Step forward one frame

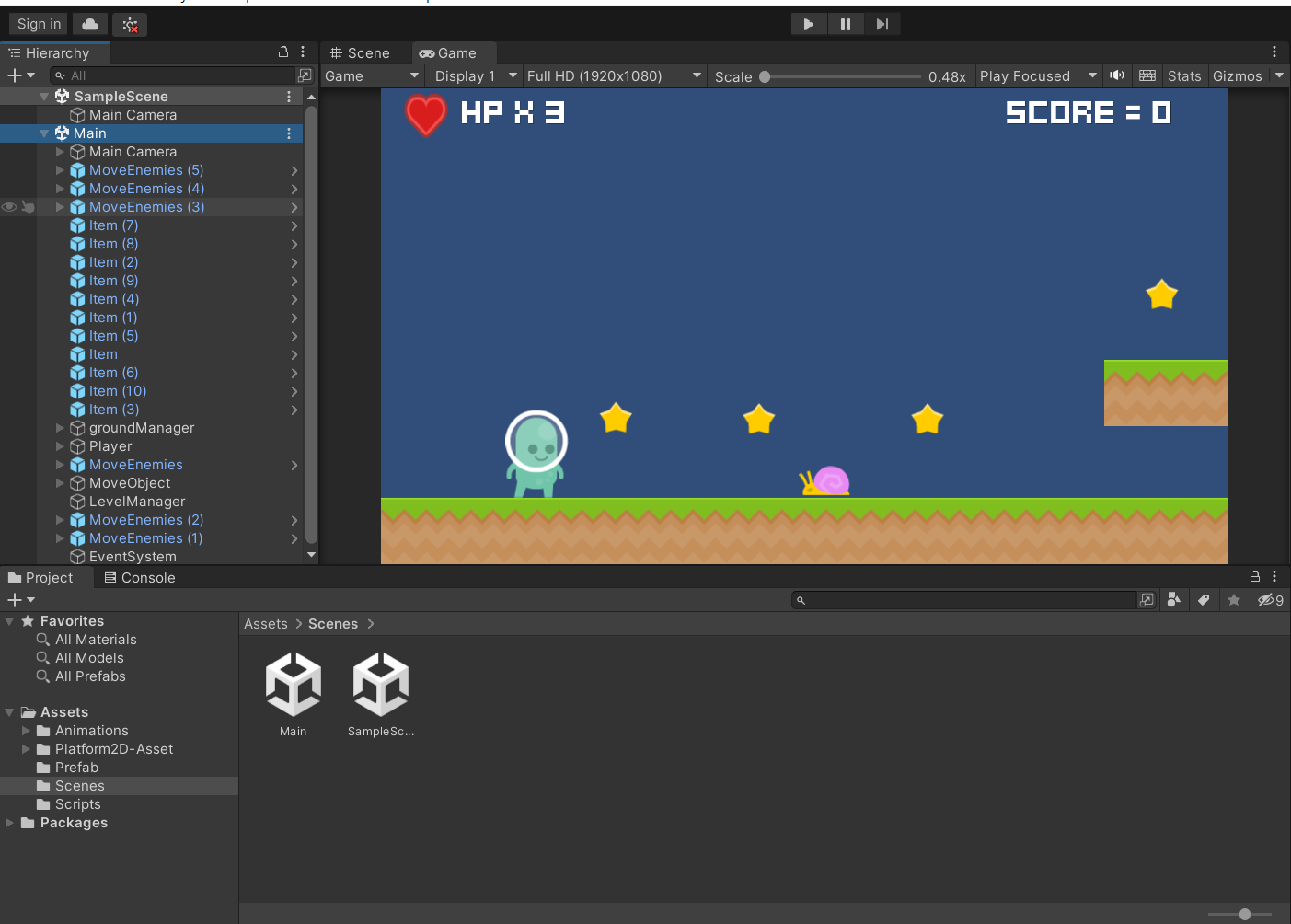click(882, 23)
